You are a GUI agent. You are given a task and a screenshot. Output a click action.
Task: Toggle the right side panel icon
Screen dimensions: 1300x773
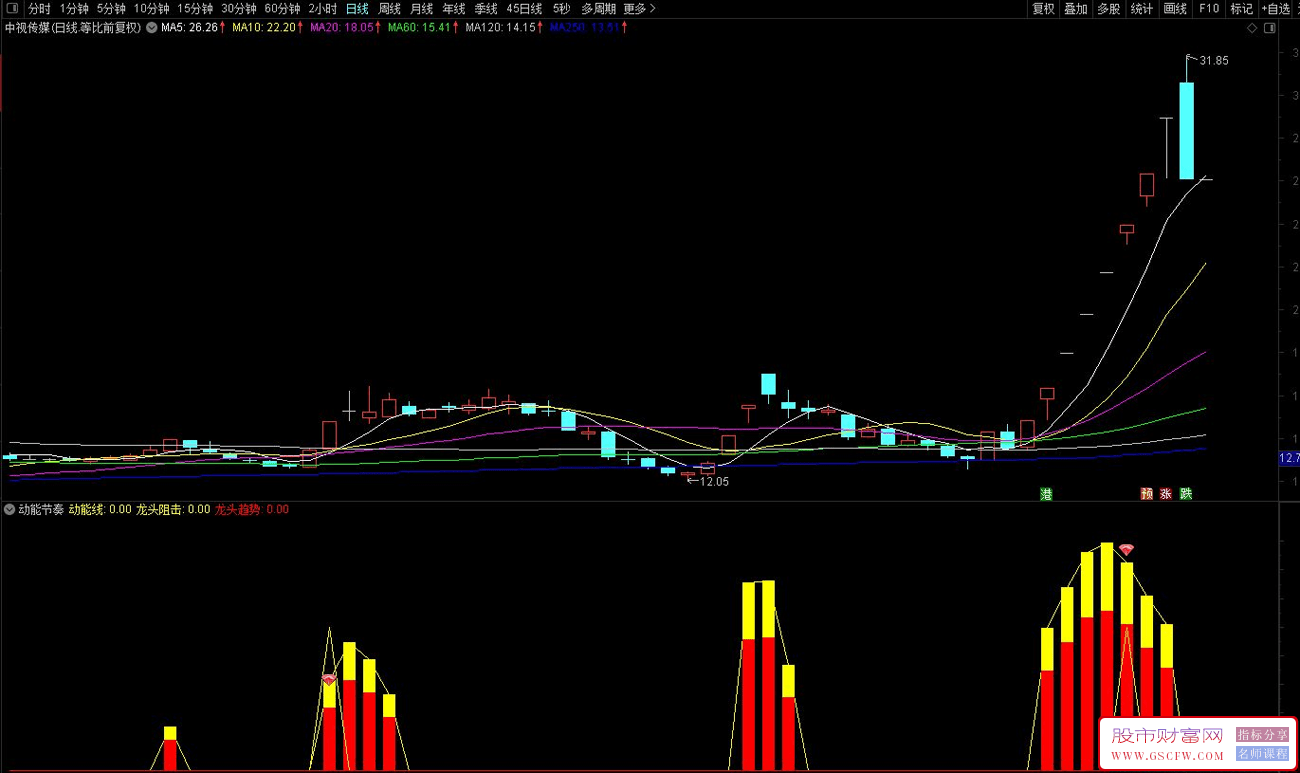point(1270,28)
